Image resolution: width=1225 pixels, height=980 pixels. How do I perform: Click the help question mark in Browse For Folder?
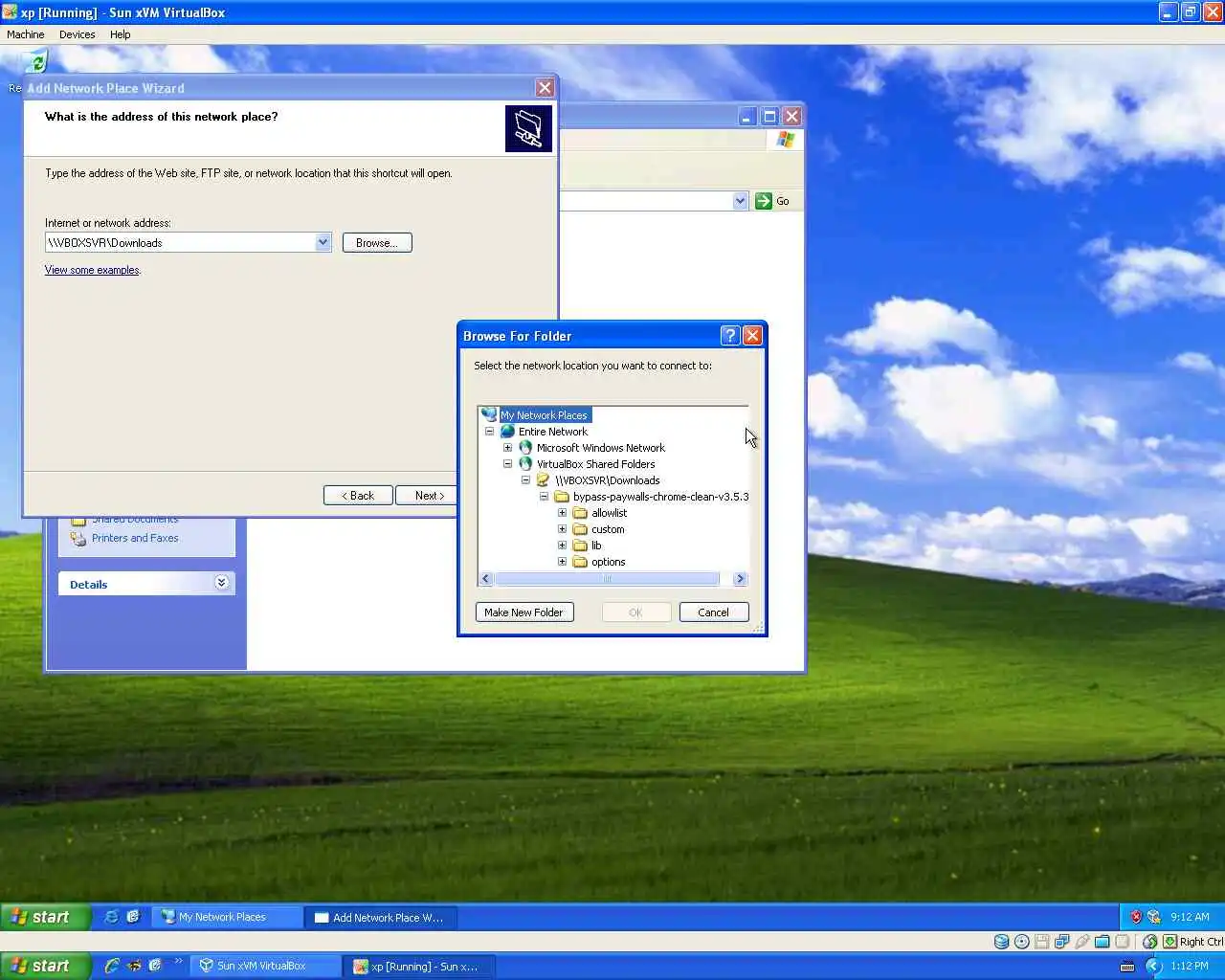(x=730, y=335)
